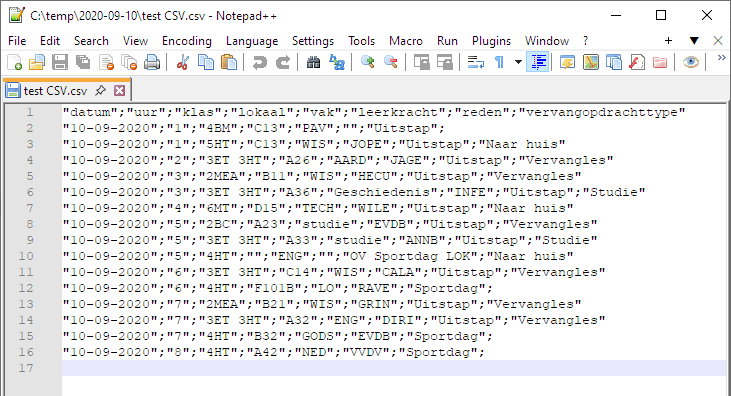Close the document with the menu bar X
The height and width of the screenshot is (396, 731).
(718, 41)
